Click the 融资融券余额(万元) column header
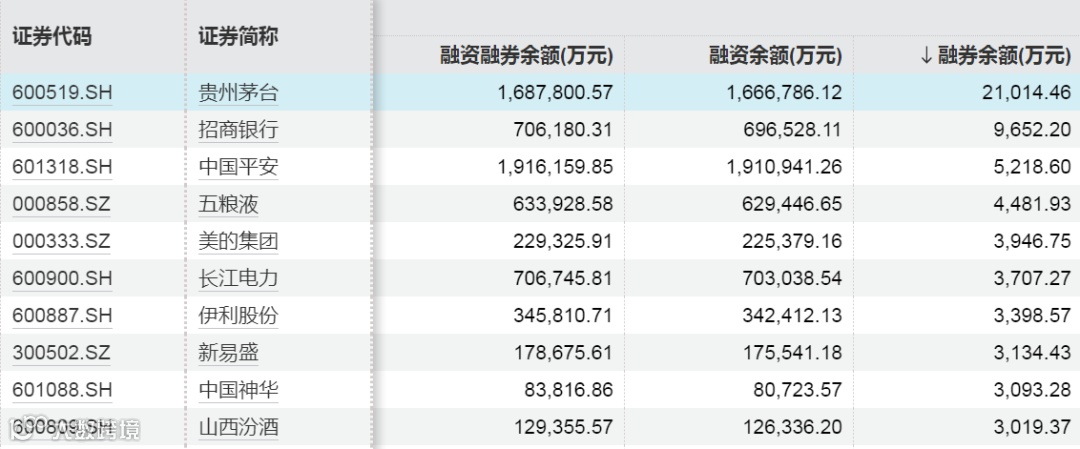 [527, 56]
